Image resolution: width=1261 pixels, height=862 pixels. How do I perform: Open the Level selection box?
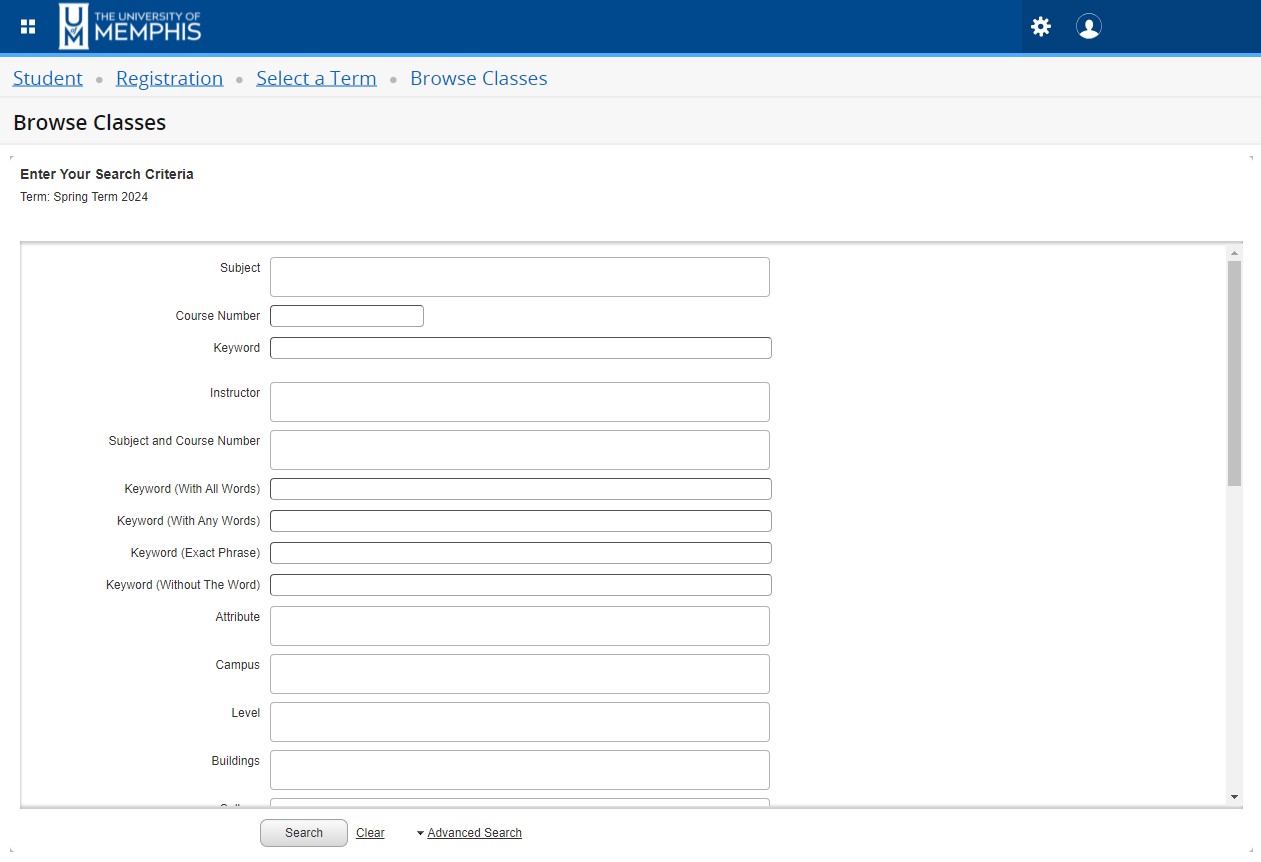[519, 721]
